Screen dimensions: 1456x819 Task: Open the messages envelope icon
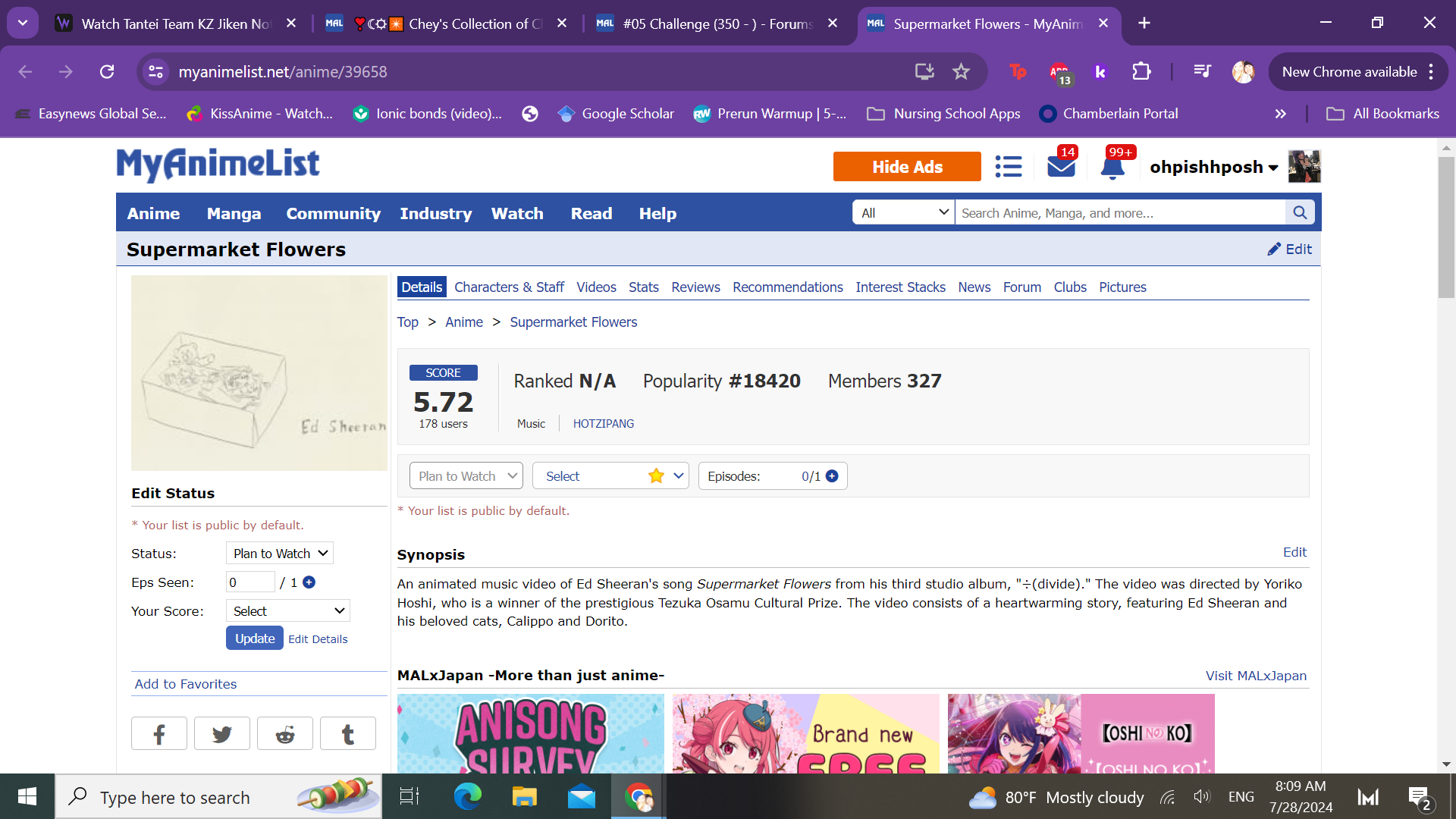click(x=1061, y=166)
